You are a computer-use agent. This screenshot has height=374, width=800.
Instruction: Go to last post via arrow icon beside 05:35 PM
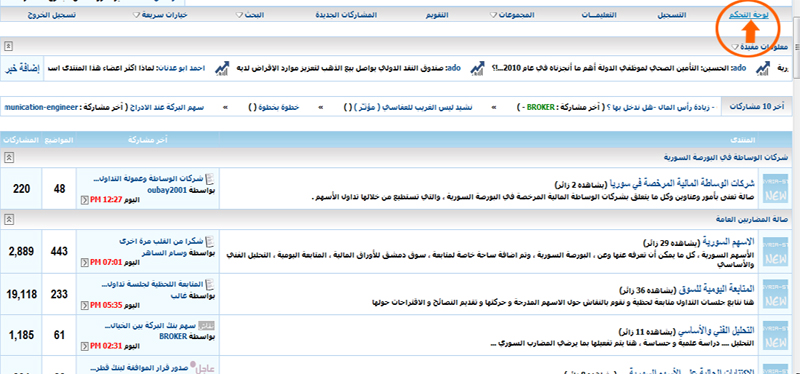tap(85, 306)
